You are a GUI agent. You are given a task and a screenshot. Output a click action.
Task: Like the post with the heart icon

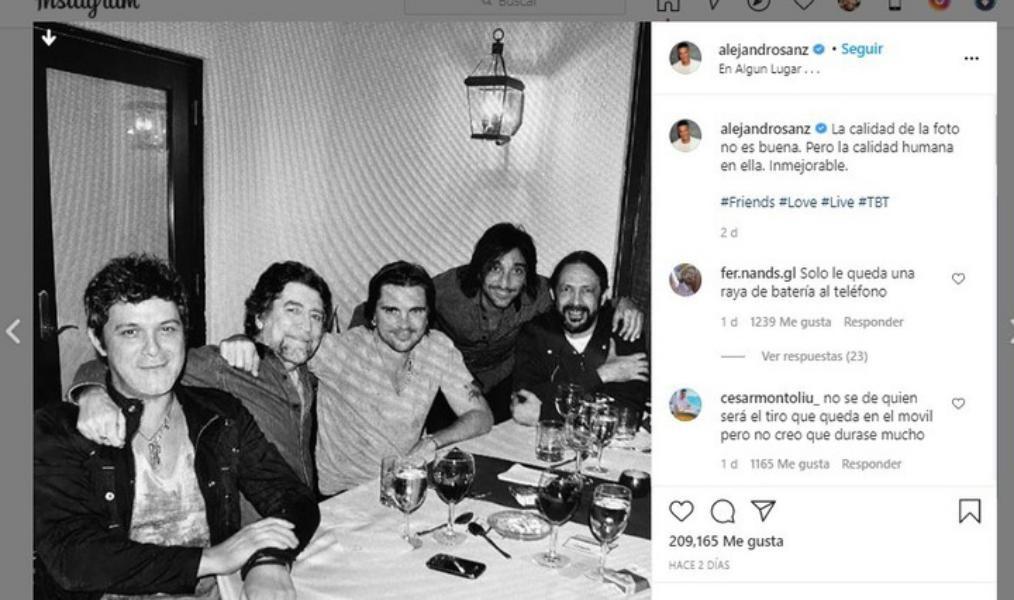[681, 511]
